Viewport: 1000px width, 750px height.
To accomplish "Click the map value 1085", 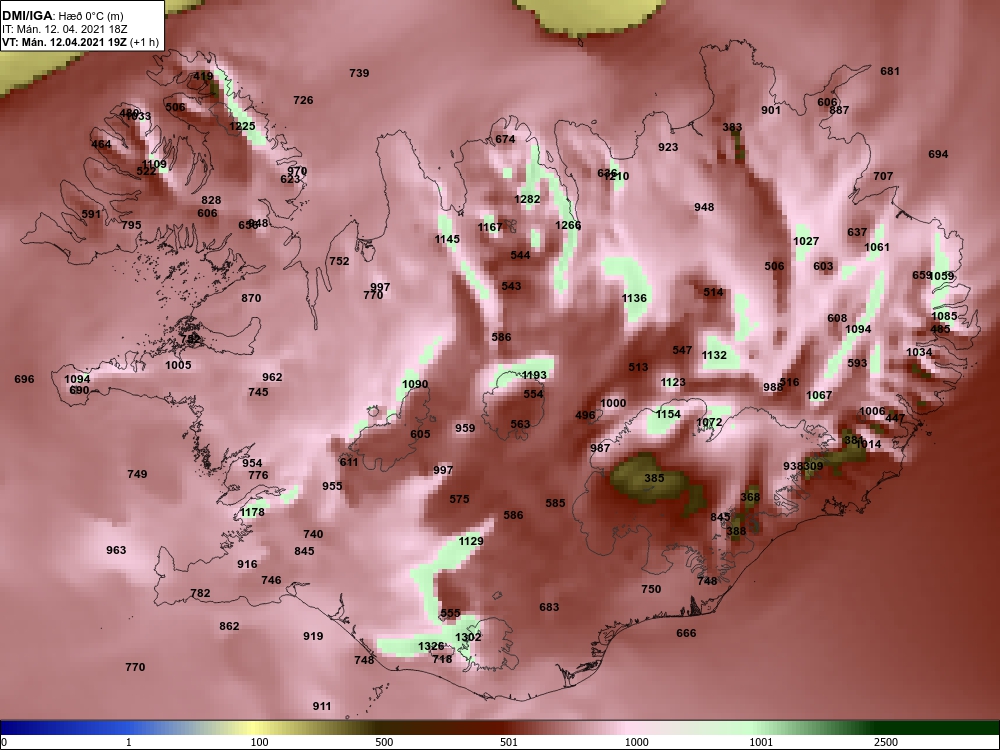I will tap(945, 316).
